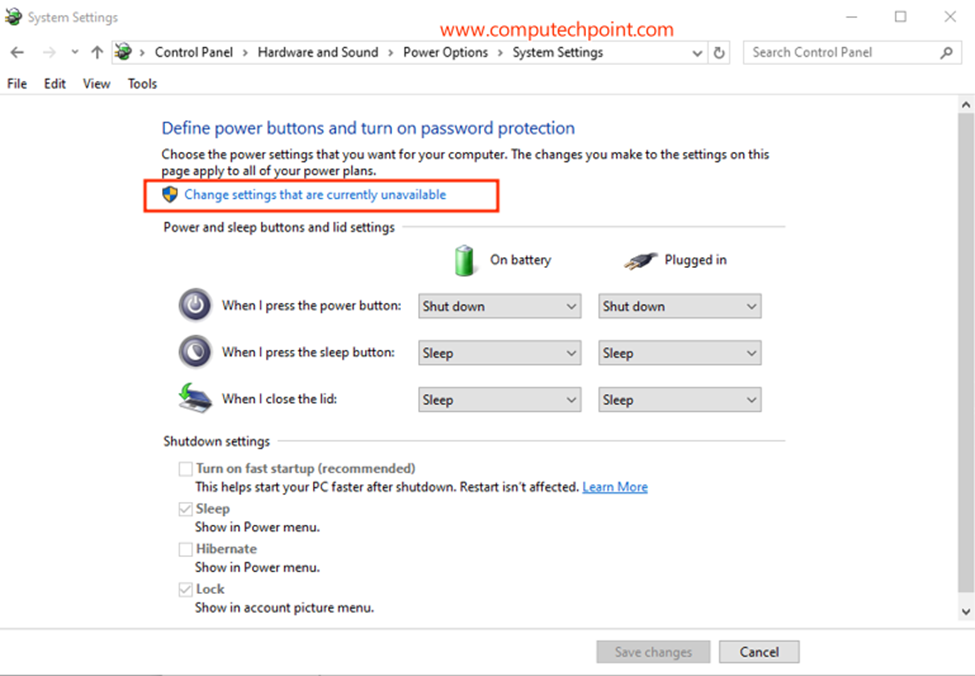Click the Forward navigation arrow

point(49,53)
